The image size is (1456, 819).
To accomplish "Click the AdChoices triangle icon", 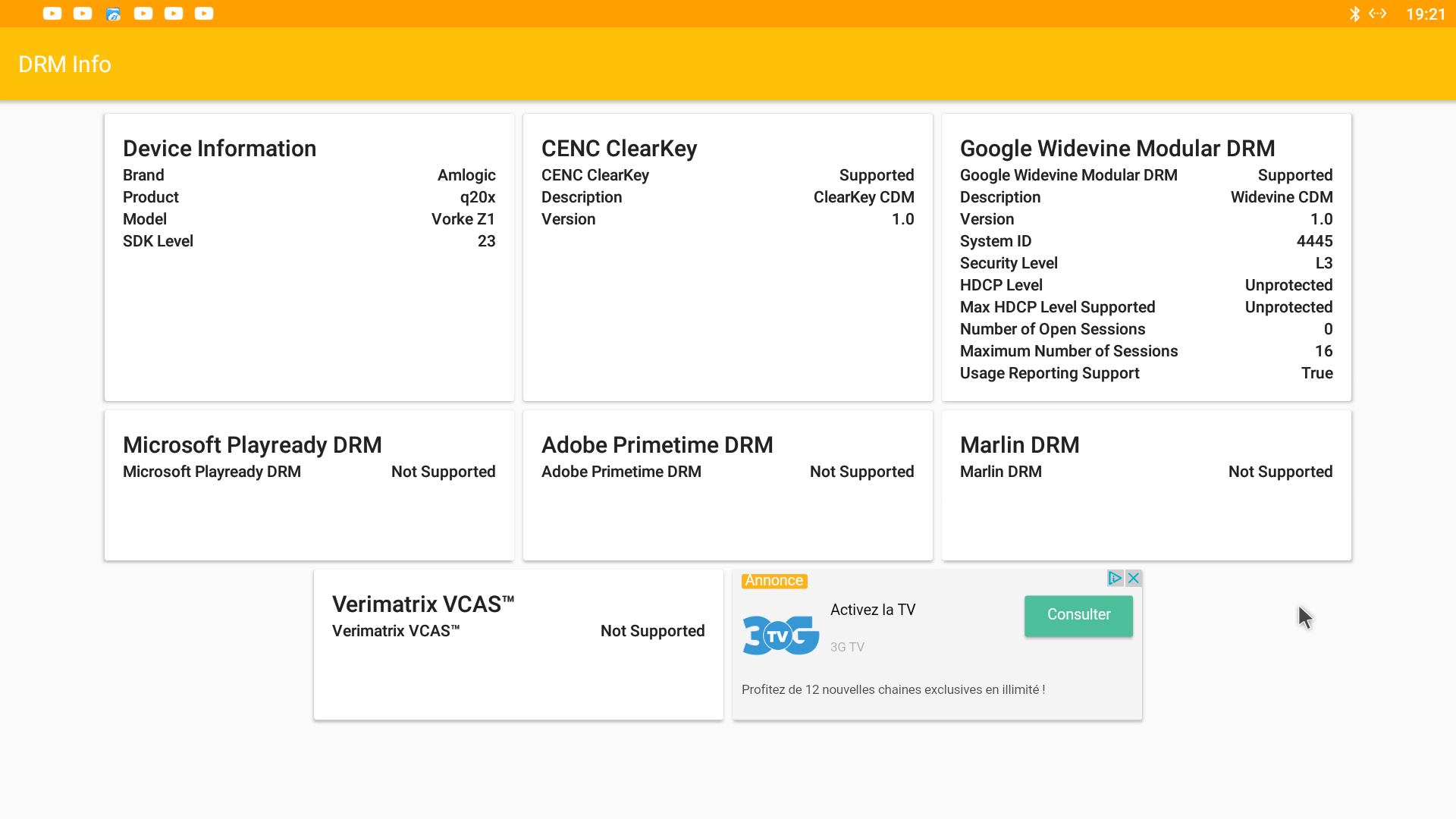I will click(1115, 578).
